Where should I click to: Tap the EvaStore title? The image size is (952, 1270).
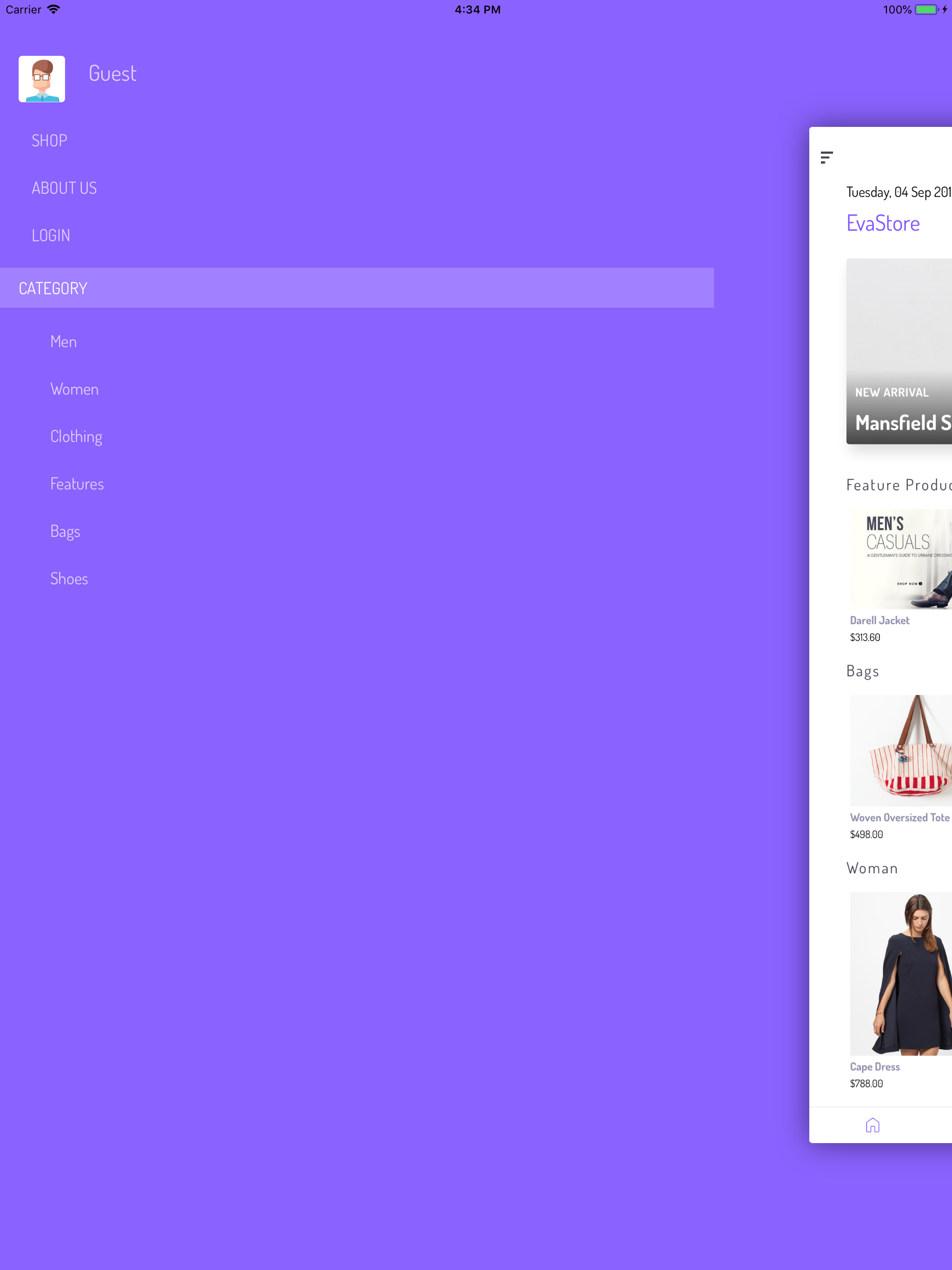click(x=883, y=223)
